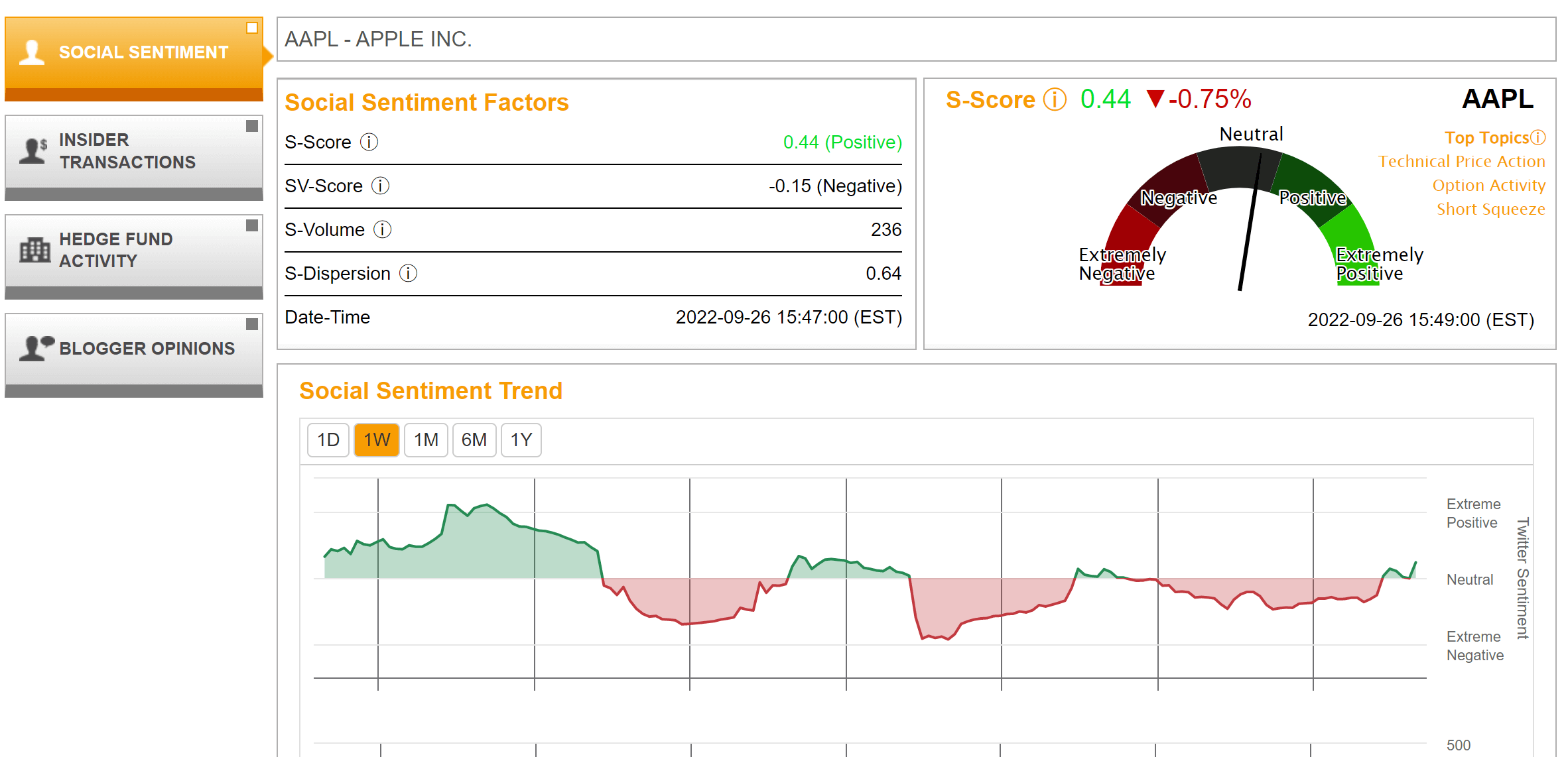The height and width of the screenshot is (757, 1568).
Task: Open info icon beside S-Volume
Action: coord(382,229)
